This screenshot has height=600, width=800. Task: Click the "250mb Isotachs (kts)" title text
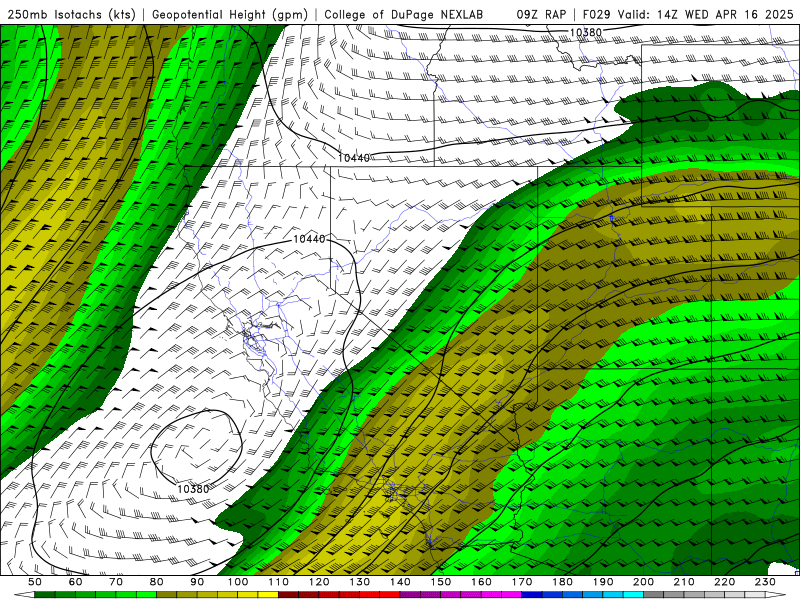click(71, 15)
